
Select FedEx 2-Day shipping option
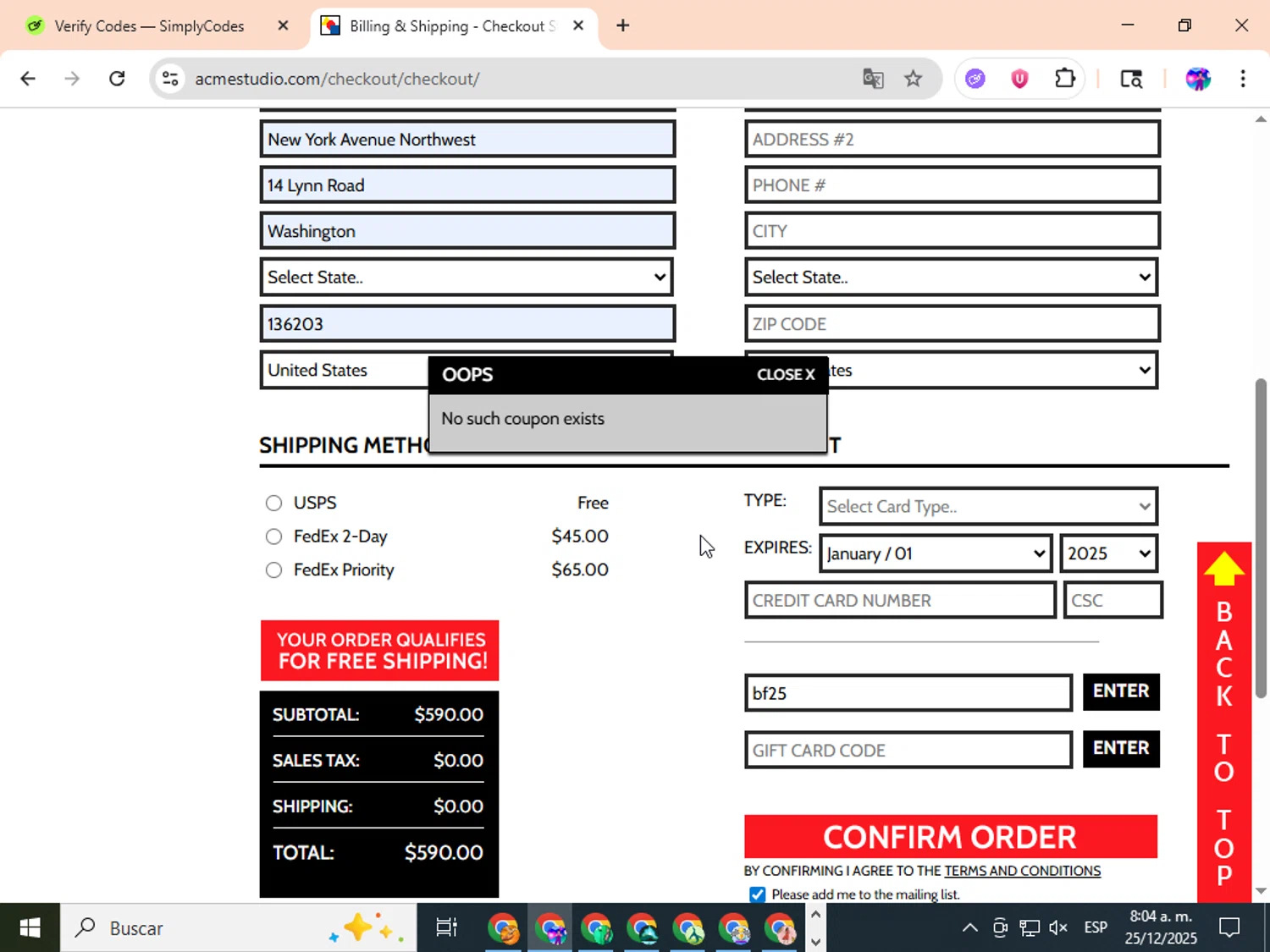coord(273,537)
